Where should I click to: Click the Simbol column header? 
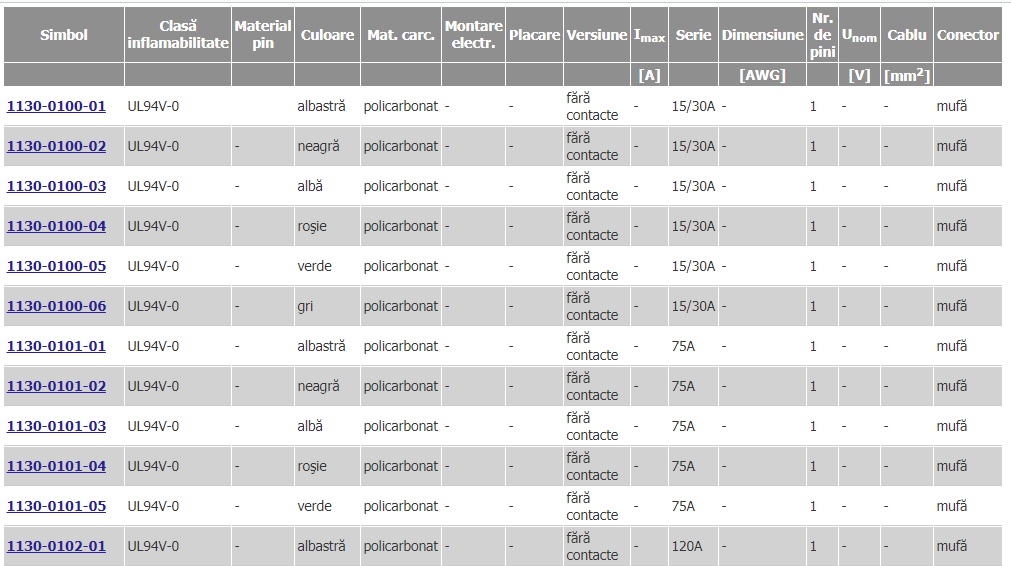point(64,35)
